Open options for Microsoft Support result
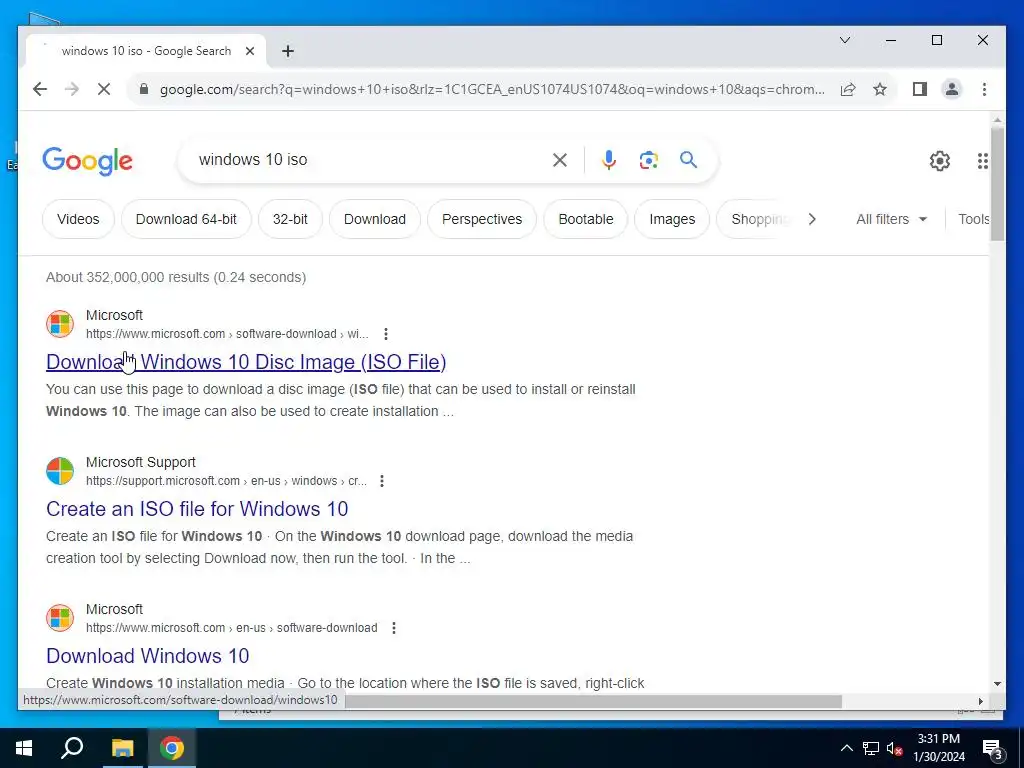Image resolution: width=1024 pixels, height=768 pixels. coord(382,481)
